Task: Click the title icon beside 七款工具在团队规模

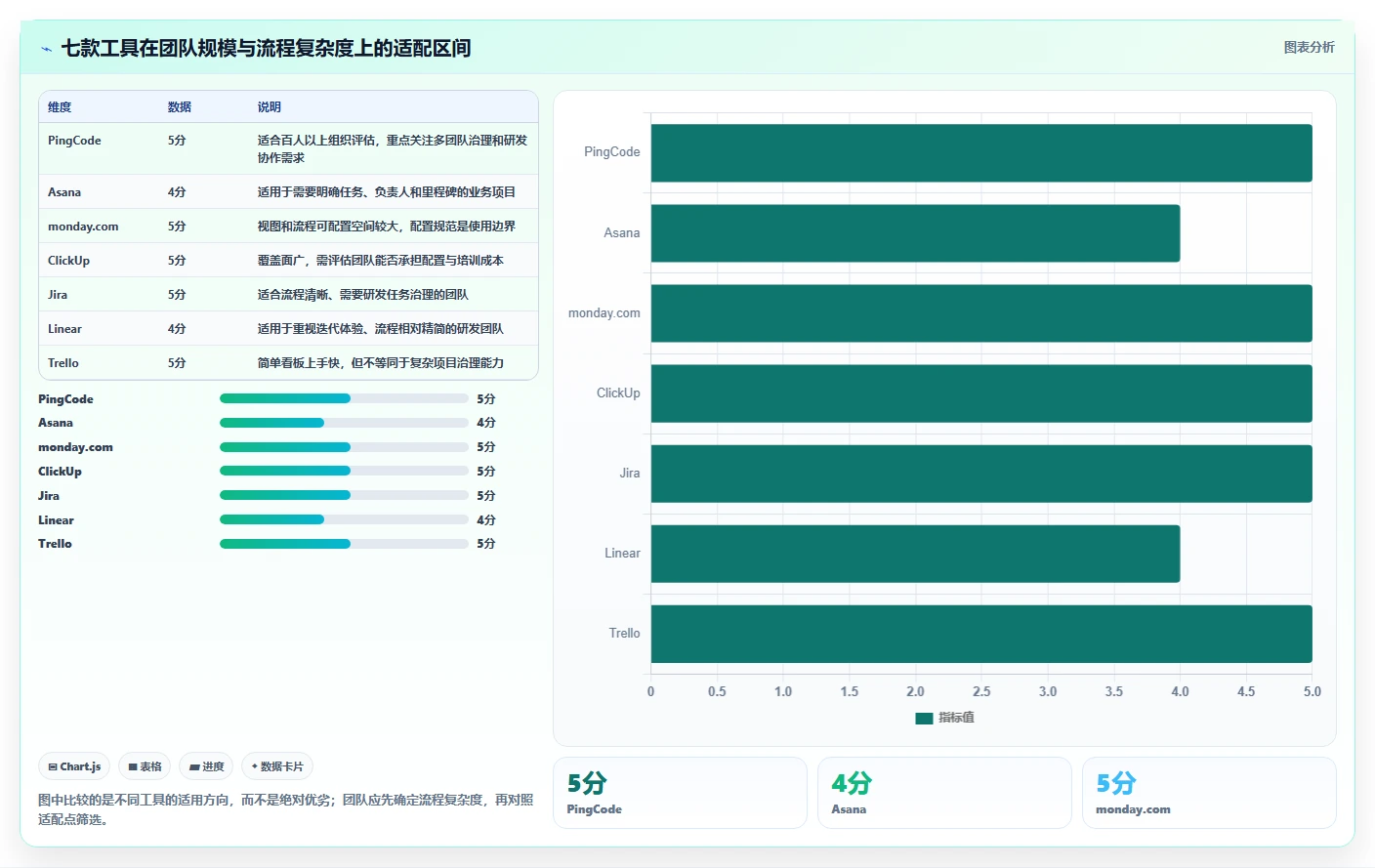Action: pyautogui.click(x=46, y=49)
